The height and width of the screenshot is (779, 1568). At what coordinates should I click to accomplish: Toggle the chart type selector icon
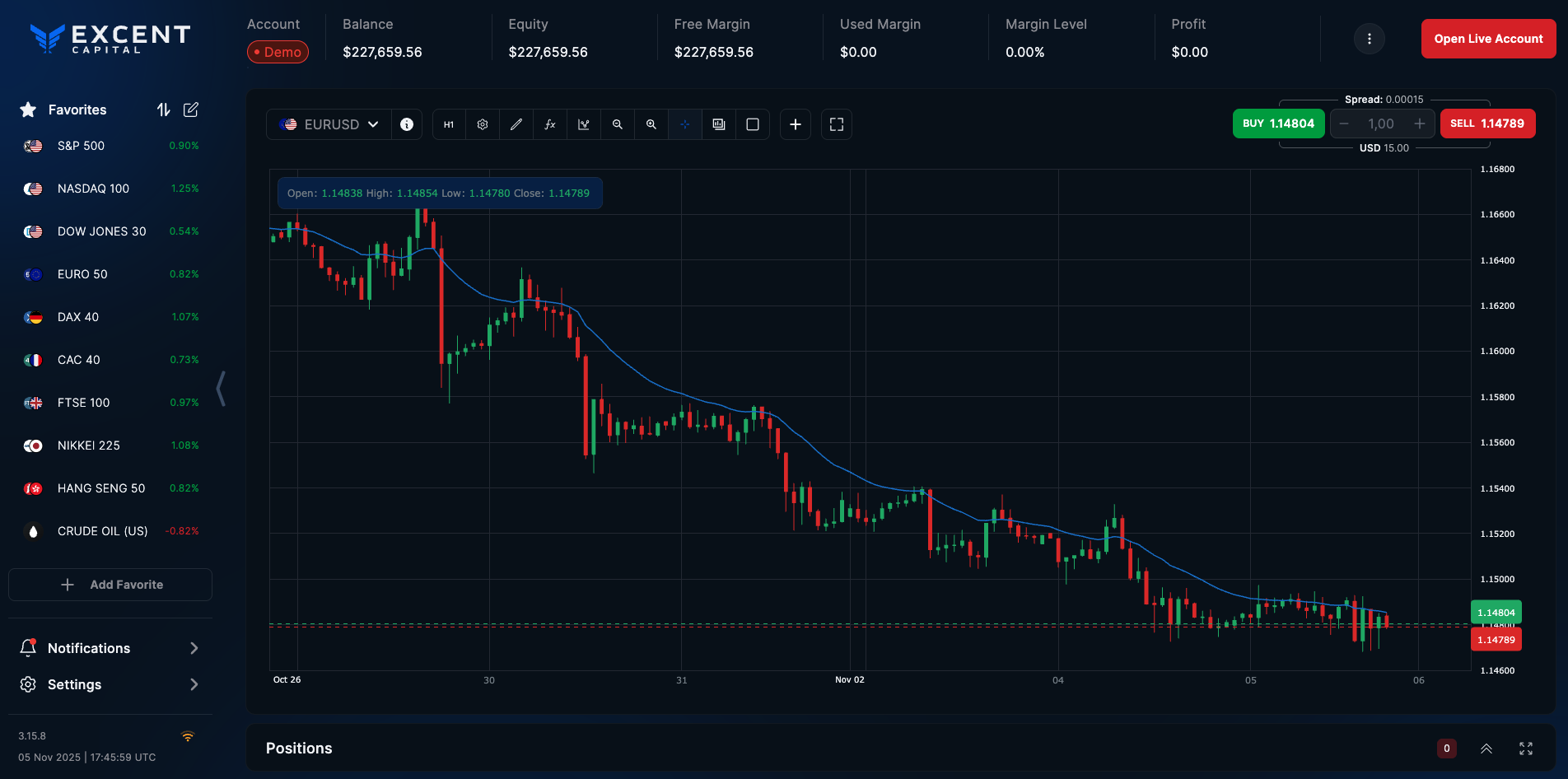584,124
